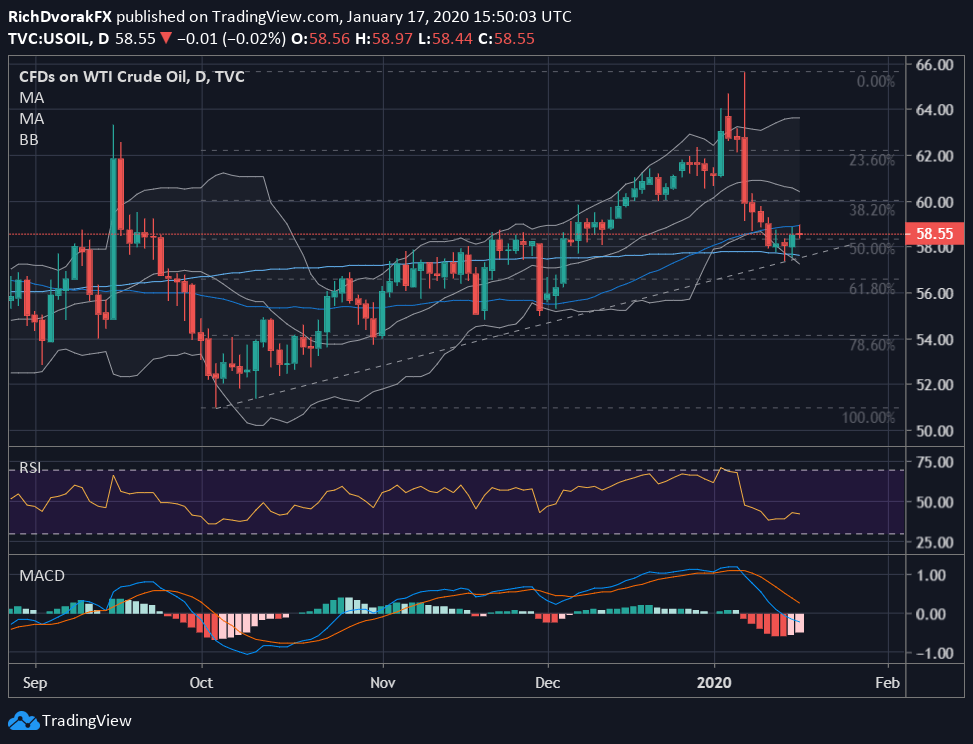Click the Feb date axis label
Viewport: 973px width, 744px height.
pyautogui.click(x=887, y=683)
